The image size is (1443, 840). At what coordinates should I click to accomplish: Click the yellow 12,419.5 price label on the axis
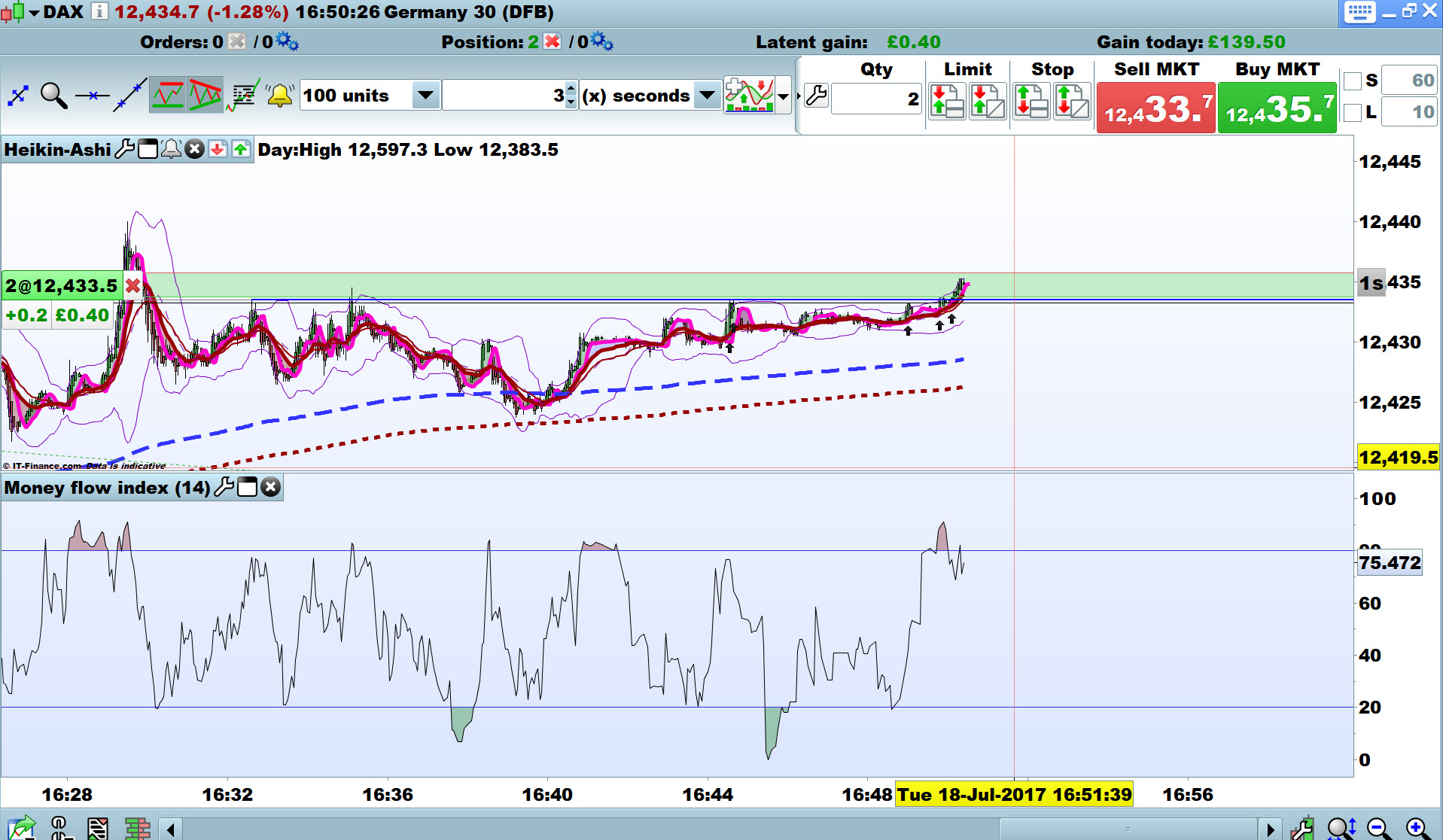pyautogui.click(x=1398, y=457)
